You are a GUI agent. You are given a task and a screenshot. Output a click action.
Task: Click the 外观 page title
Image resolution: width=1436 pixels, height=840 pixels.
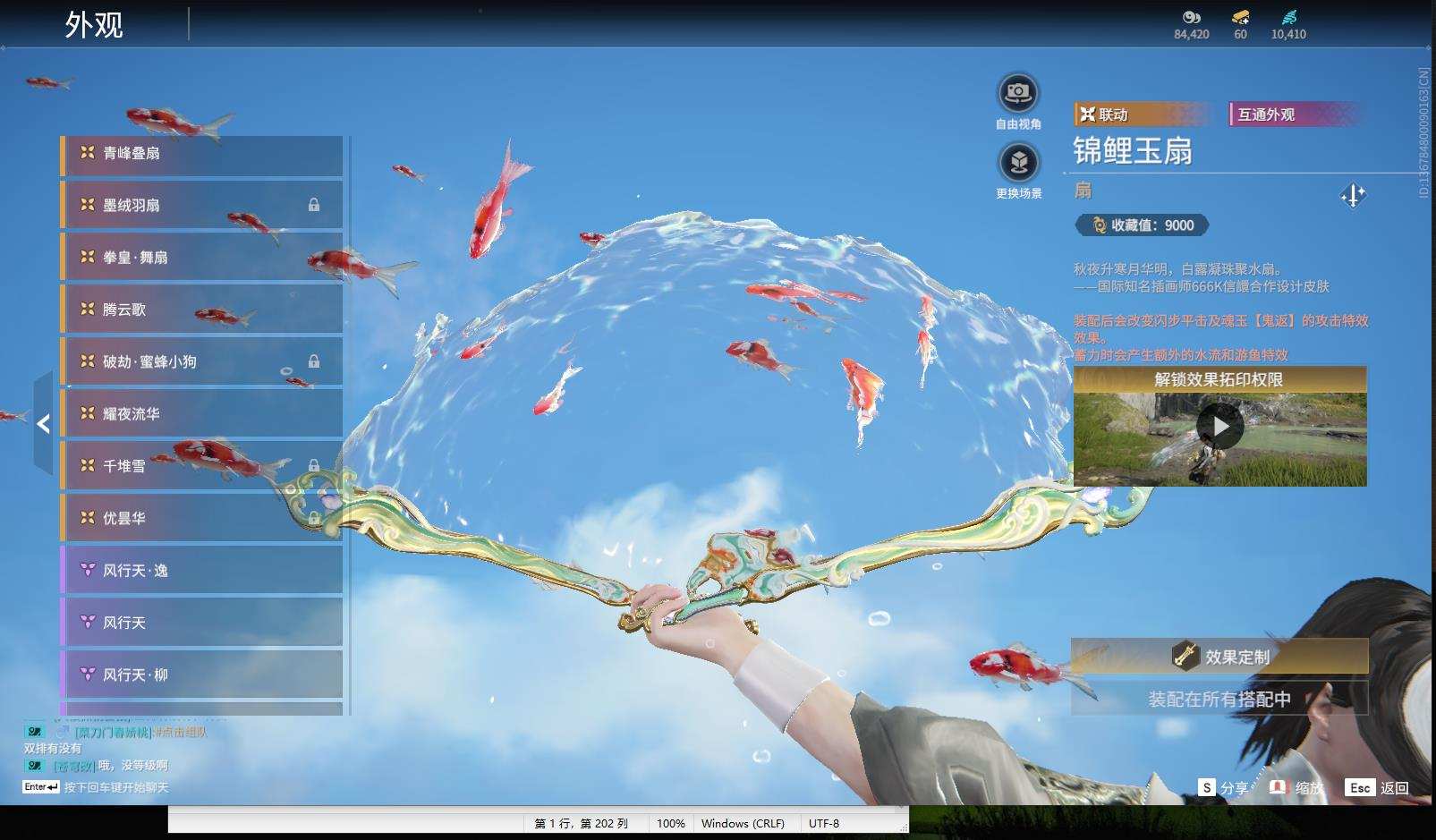coord(94,24)
